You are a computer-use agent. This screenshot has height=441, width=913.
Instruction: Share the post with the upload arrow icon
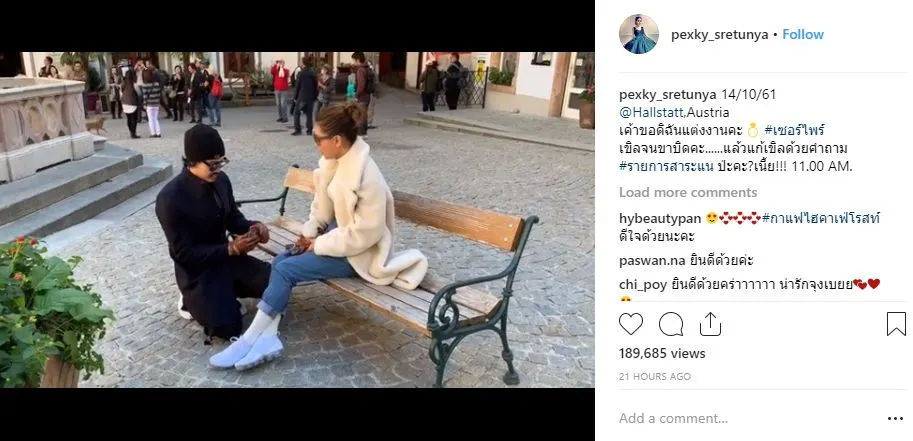click(x=710, y=324)
